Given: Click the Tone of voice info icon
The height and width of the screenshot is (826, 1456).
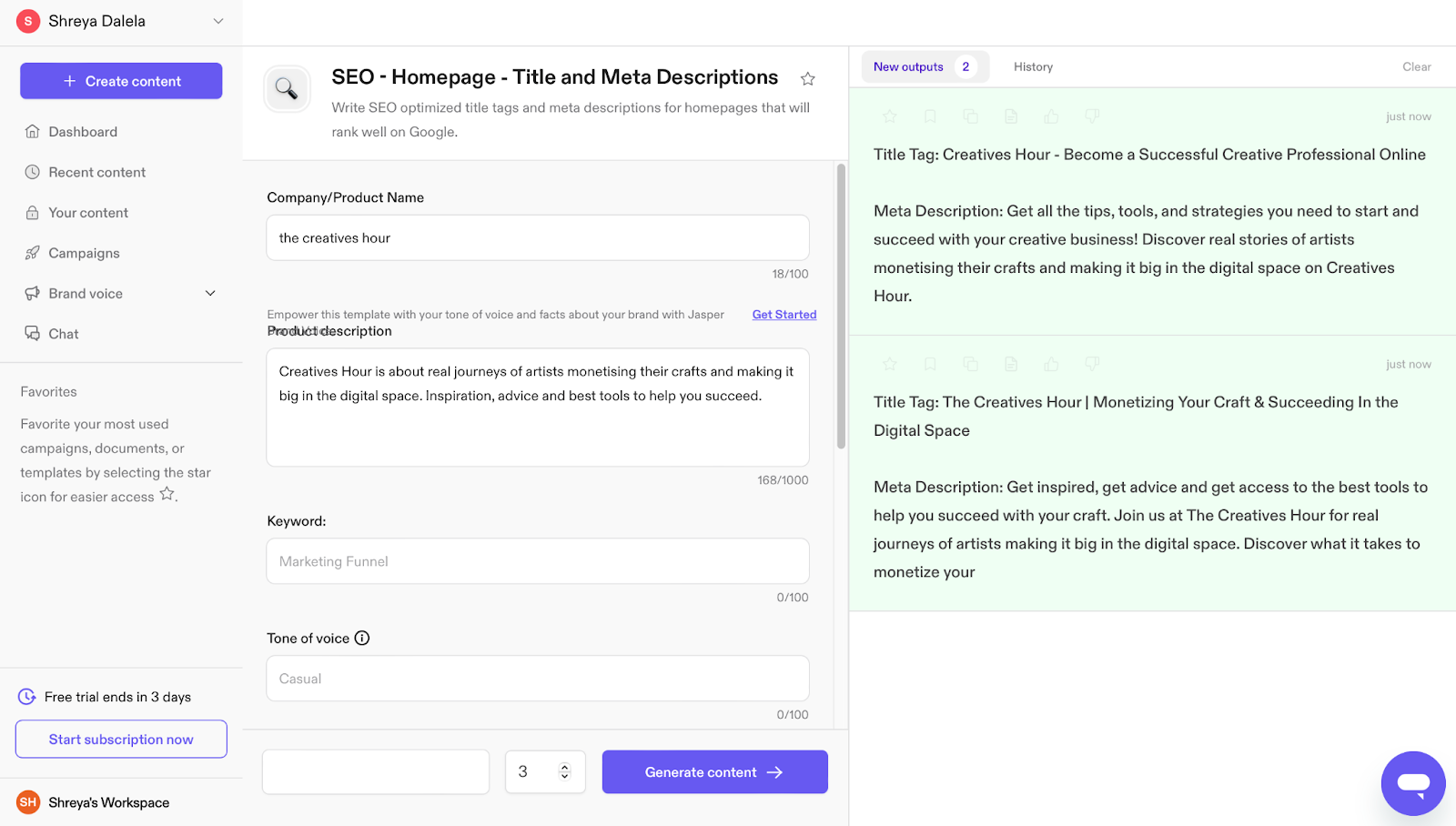Looking at the screenshot, I should coord(362,639).
